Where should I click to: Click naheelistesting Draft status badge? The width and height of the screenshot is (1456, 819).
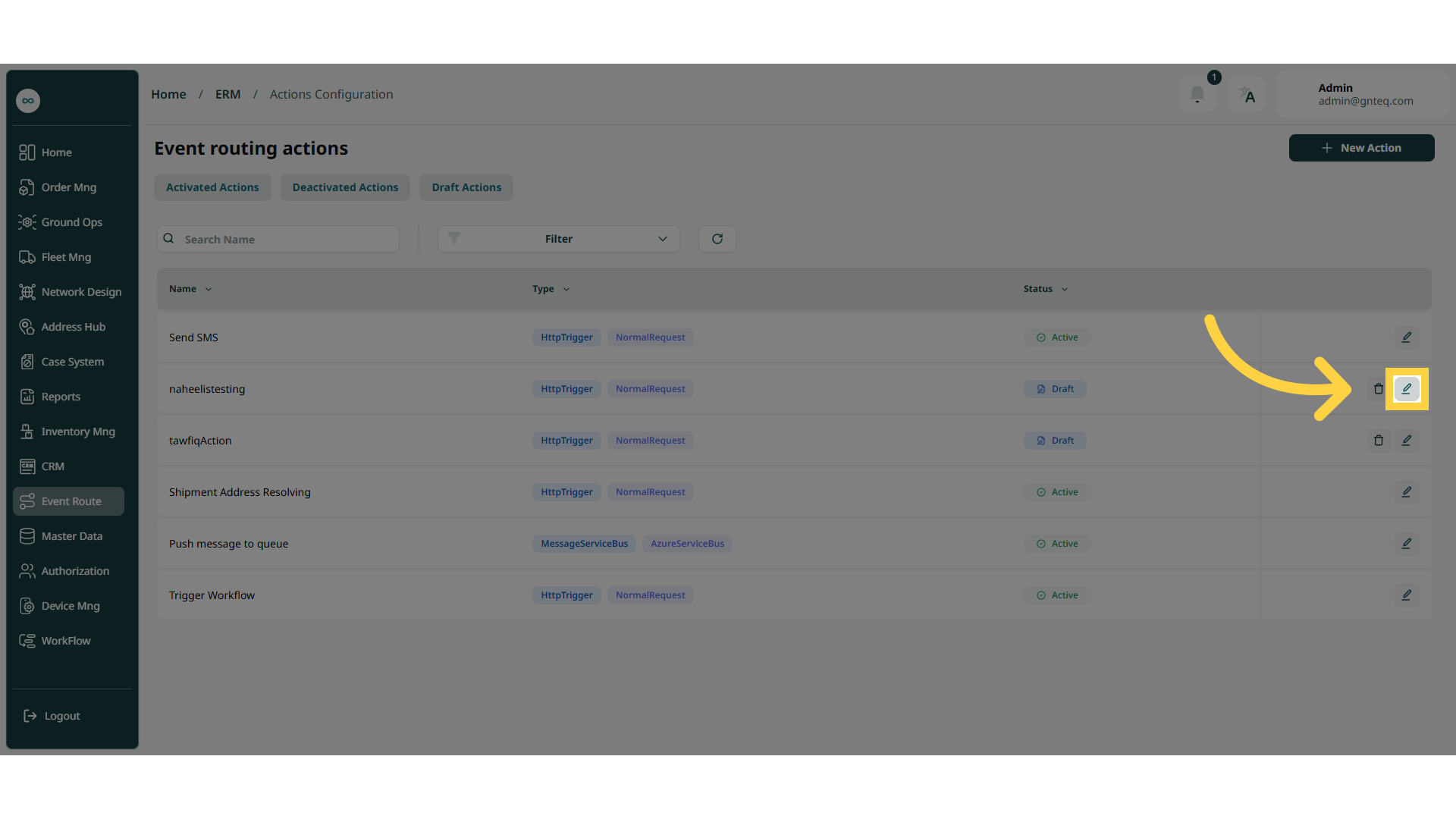(x=1055, y=389)
